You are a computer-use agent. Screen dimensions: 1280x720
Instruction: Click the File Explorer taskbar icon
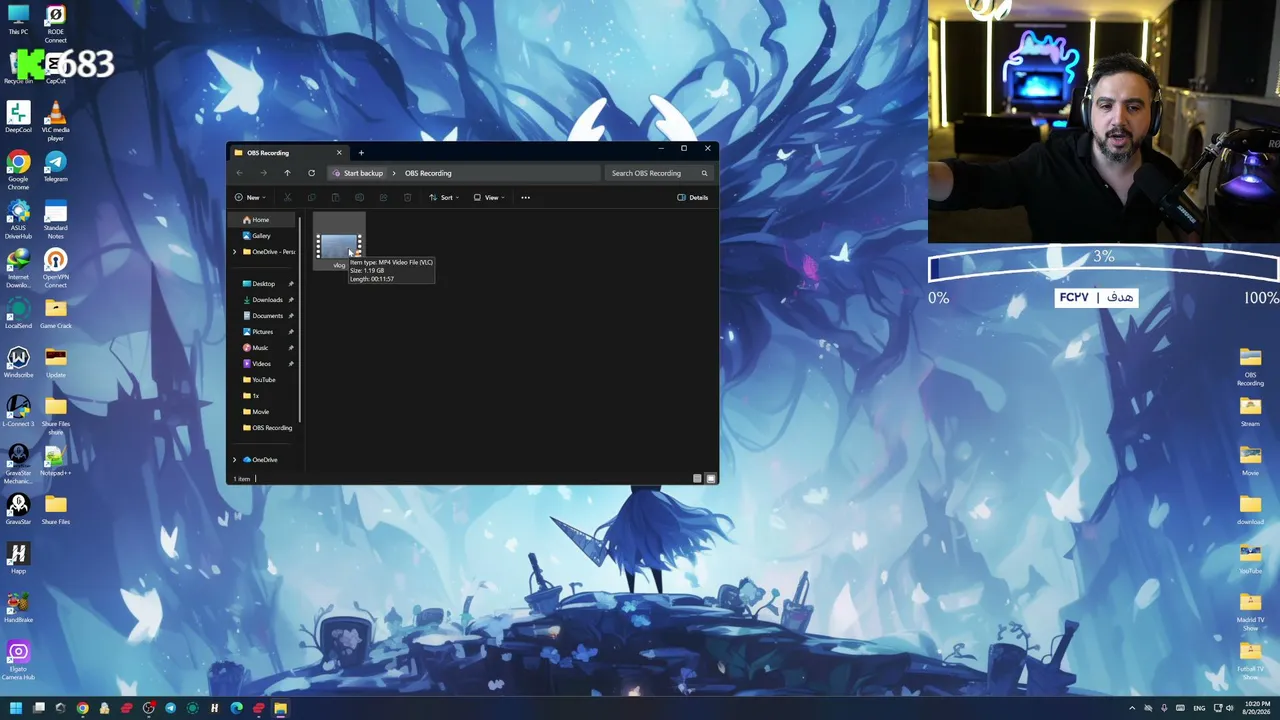tap(280, 708)
